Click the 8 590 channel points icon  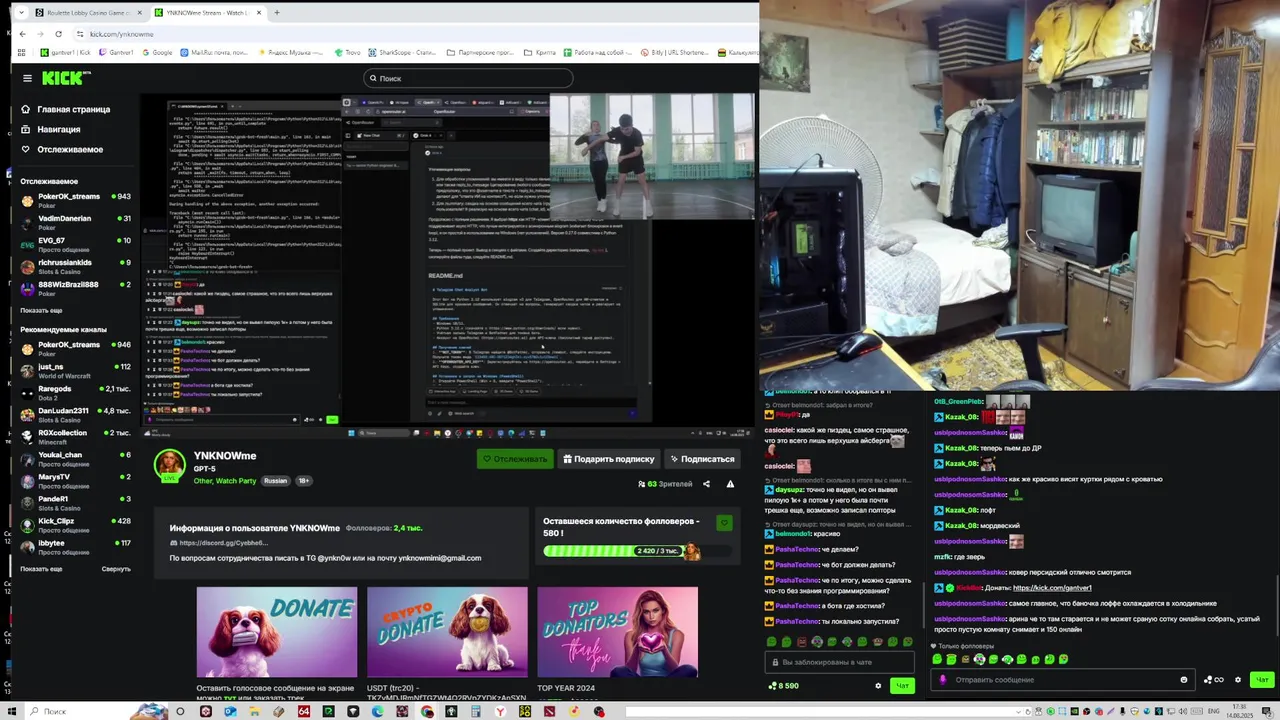pyautogui.click(x=783, y=686)
